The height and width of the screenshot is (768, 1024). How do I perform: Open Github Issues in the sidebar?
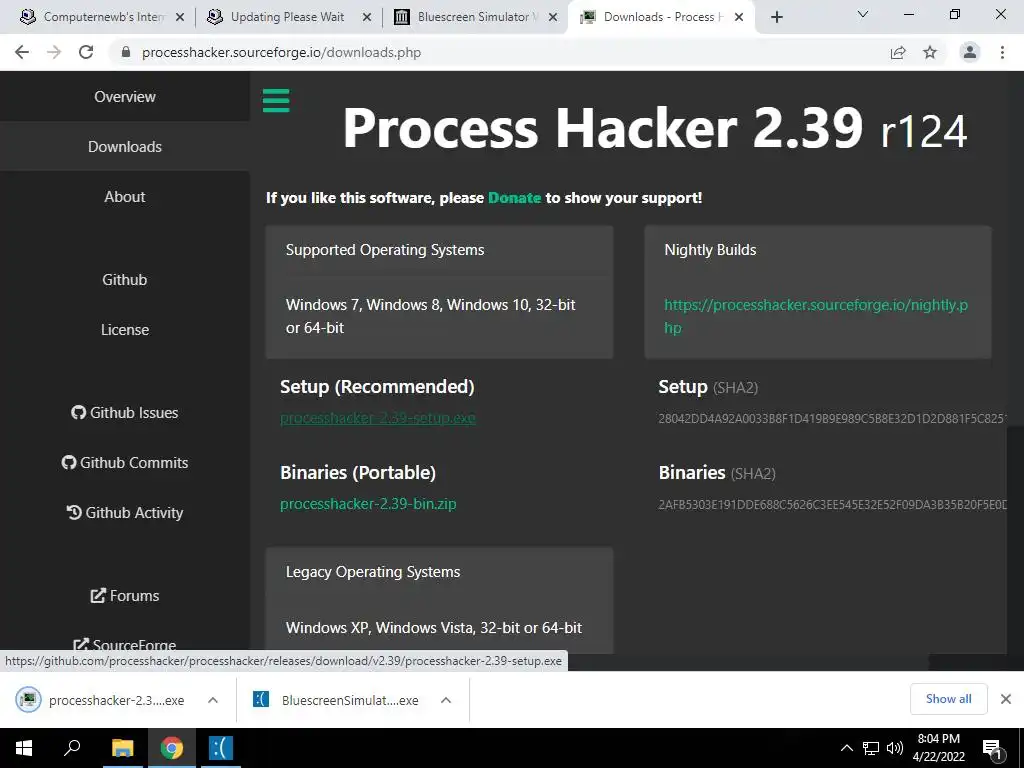coord(125,413)
